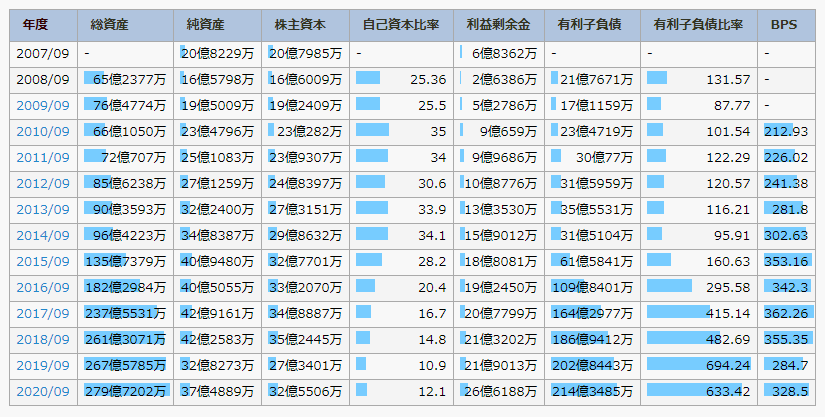Open the 2011/09 fiscal year link
This screenshot has width=825, height=417.
(x=43, y=158)
